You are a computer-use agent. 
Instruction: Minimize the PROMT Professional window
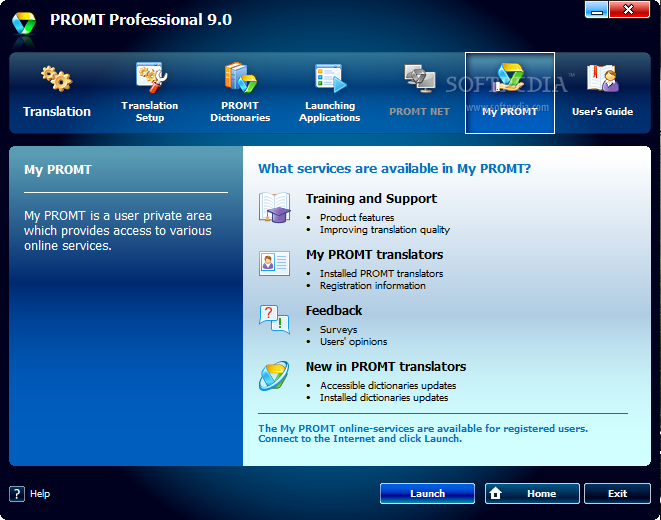coord(597,9)
